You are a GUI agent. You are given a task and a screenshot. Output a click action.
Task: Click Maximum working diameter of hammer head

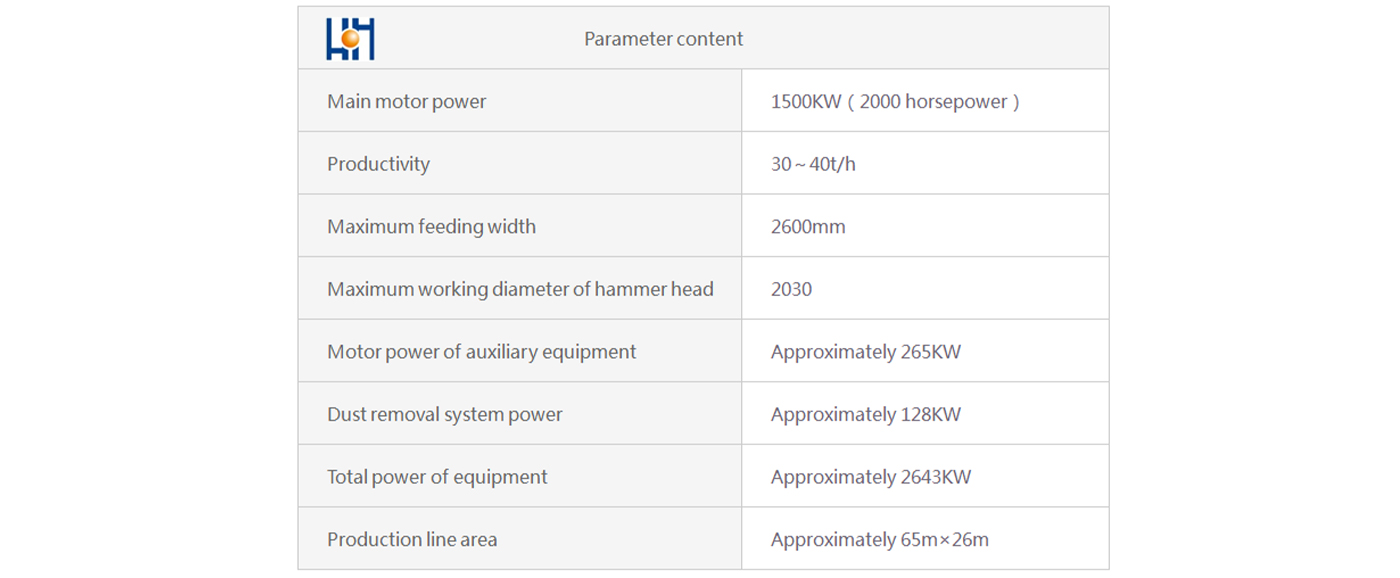click(x=520, y=289)
